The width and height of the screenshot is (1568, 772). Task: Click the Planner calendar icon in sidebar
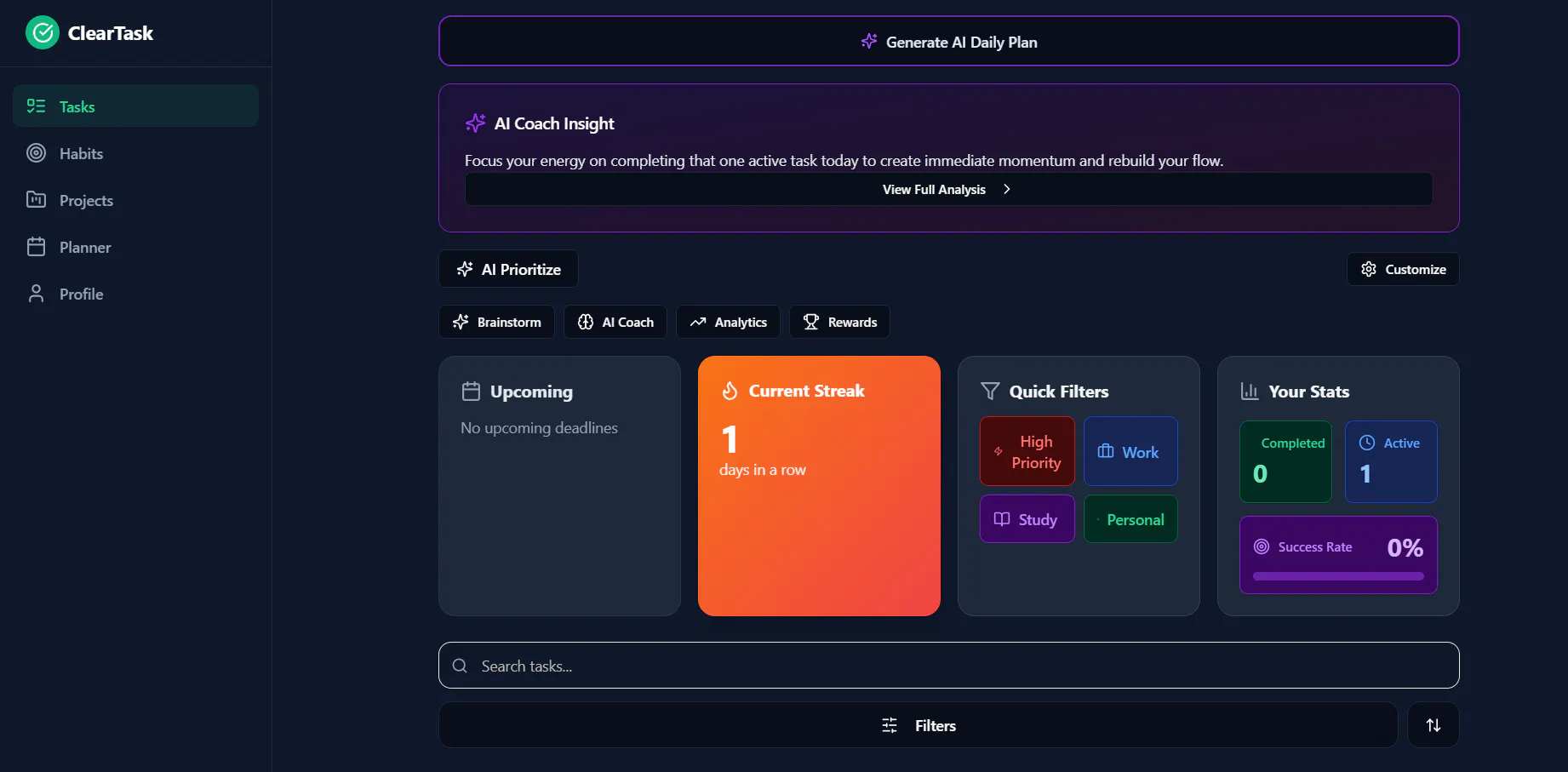[36, 247]
